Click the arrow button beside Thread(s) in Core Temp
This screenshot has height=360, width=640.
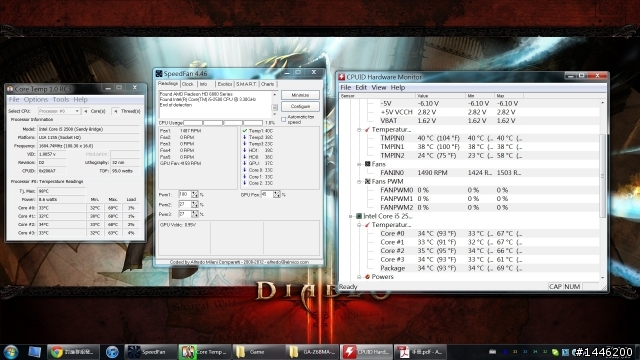point(116,111)
